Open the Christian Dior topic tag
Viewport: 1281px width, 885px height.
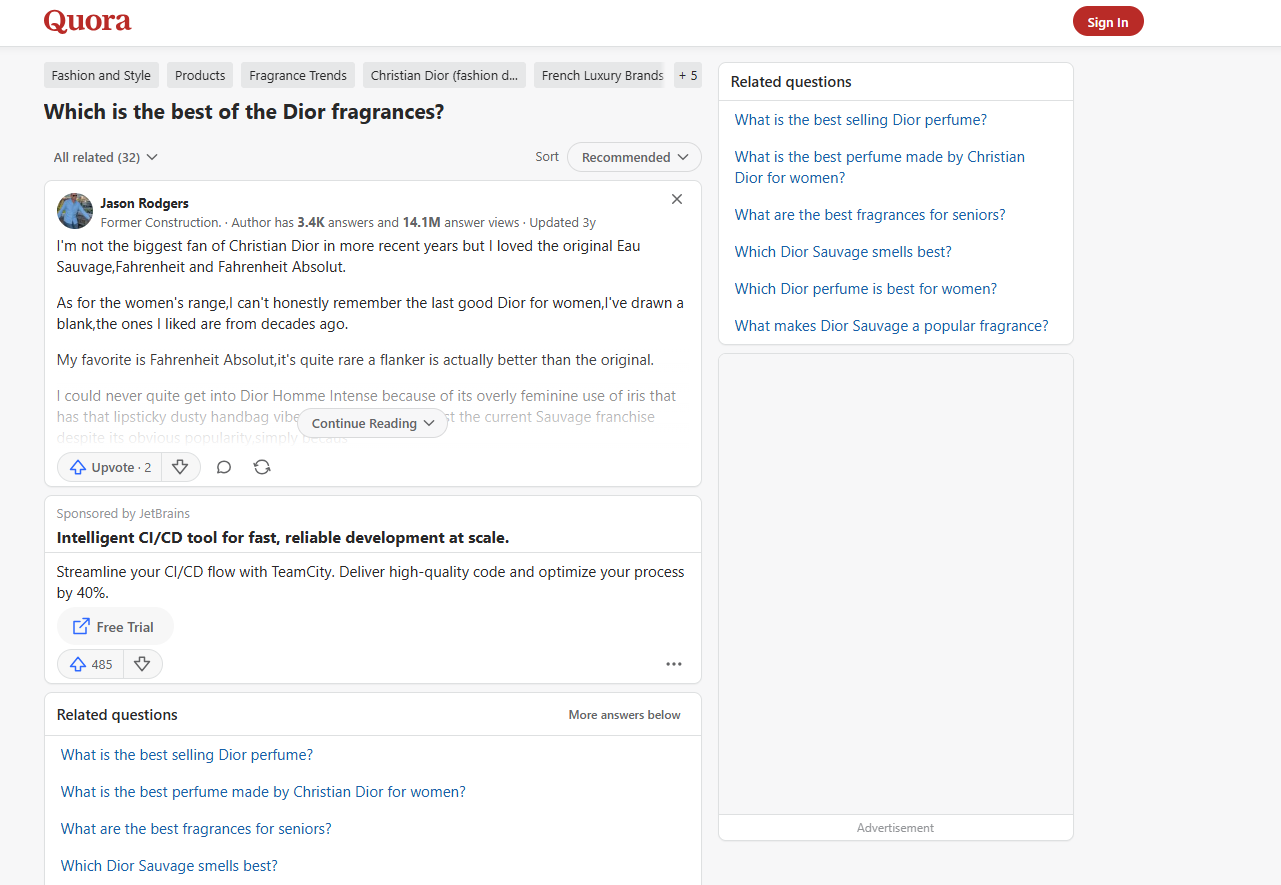(x=444, y=75)
